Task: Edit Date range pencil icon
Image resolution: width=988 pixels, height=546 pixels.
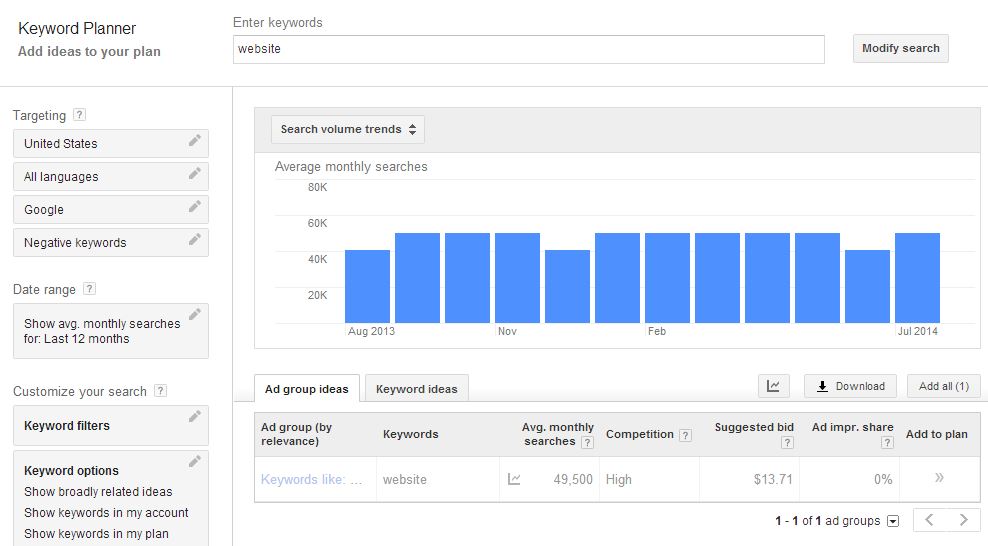Action: [x=195, y=314]
